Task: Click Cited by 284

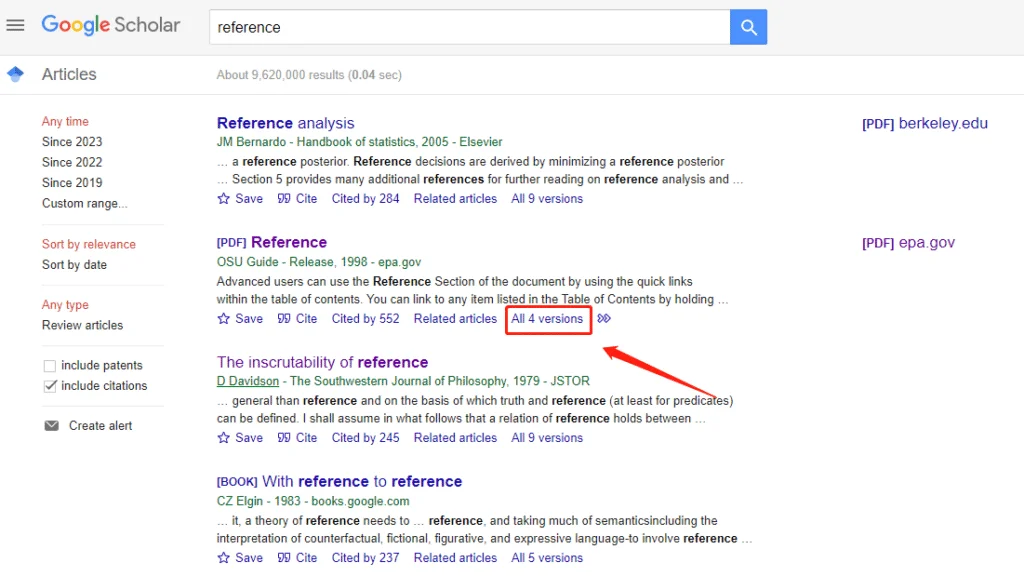Action: point(365,199)
